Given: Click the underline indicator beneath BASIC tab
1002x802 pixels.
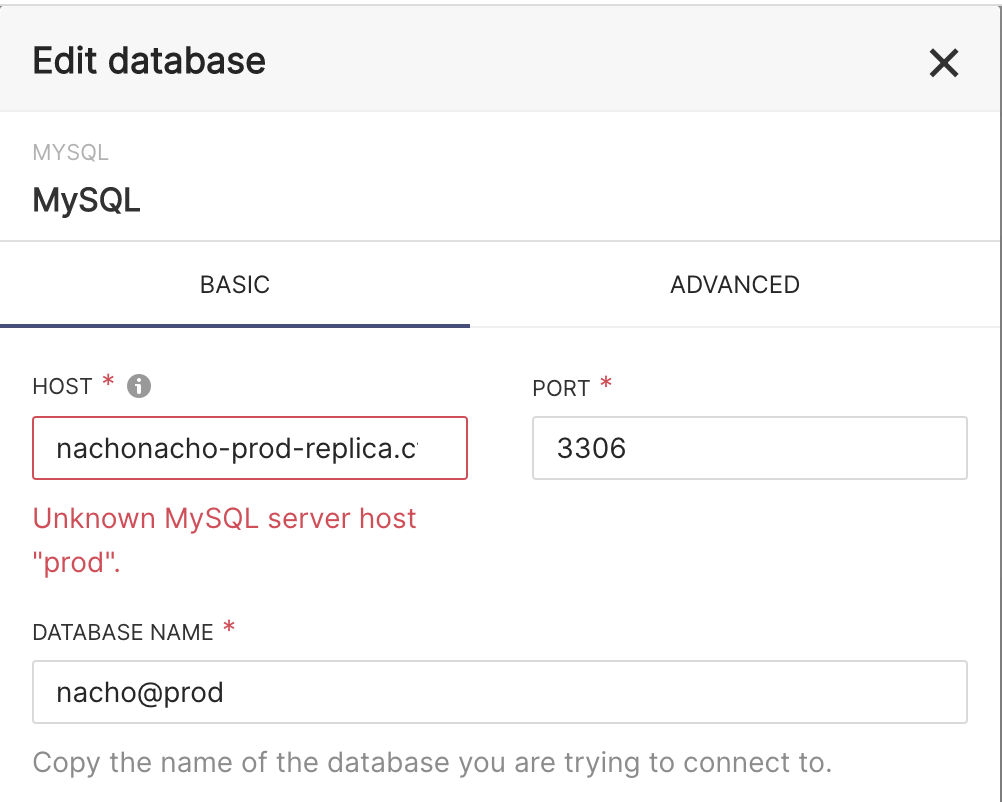Looking at the screenshot, I should 234,322.
